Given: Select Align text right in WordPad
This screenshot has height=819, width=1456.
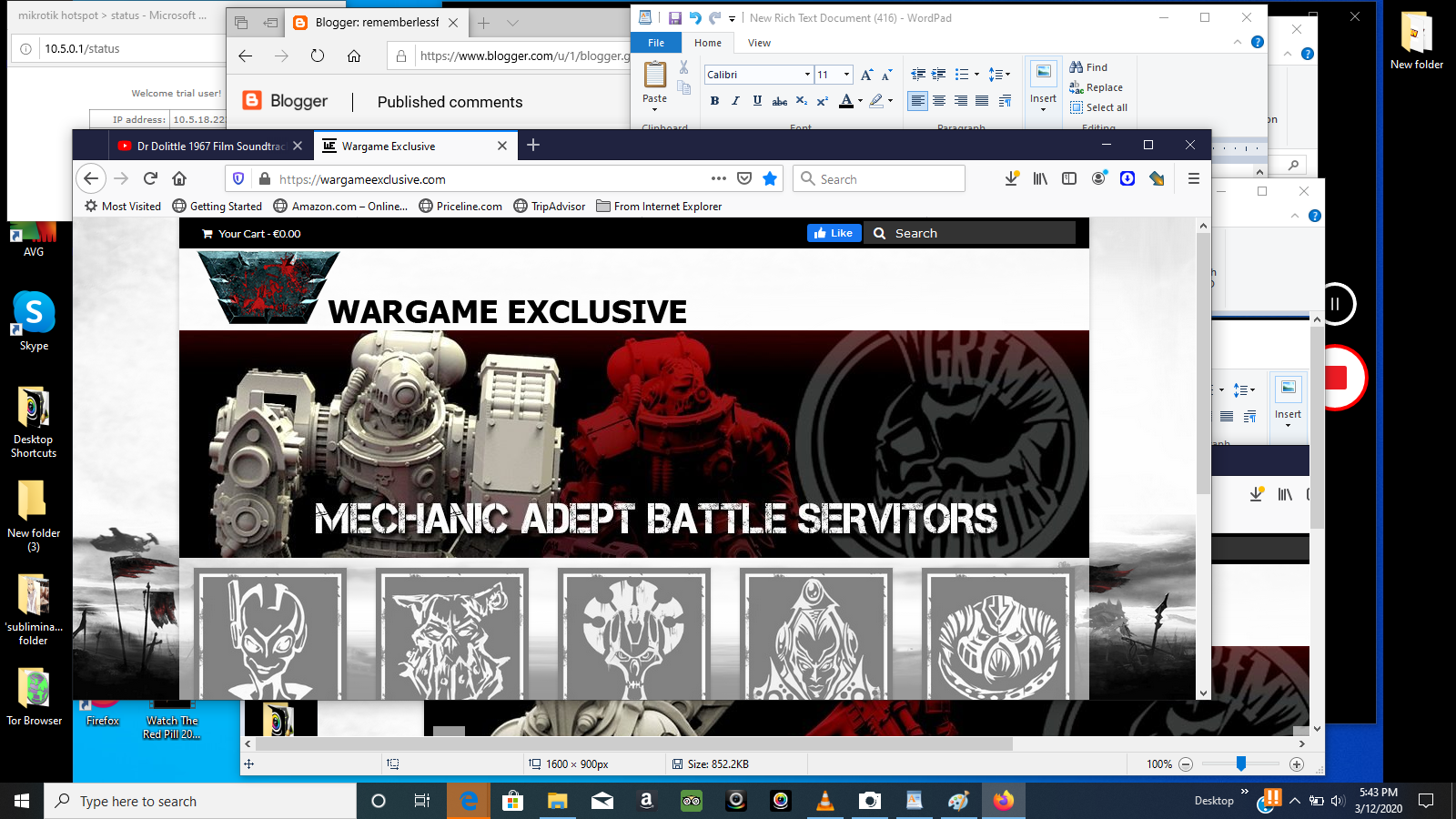Looking at the screenshot, I should coord(960,101).
